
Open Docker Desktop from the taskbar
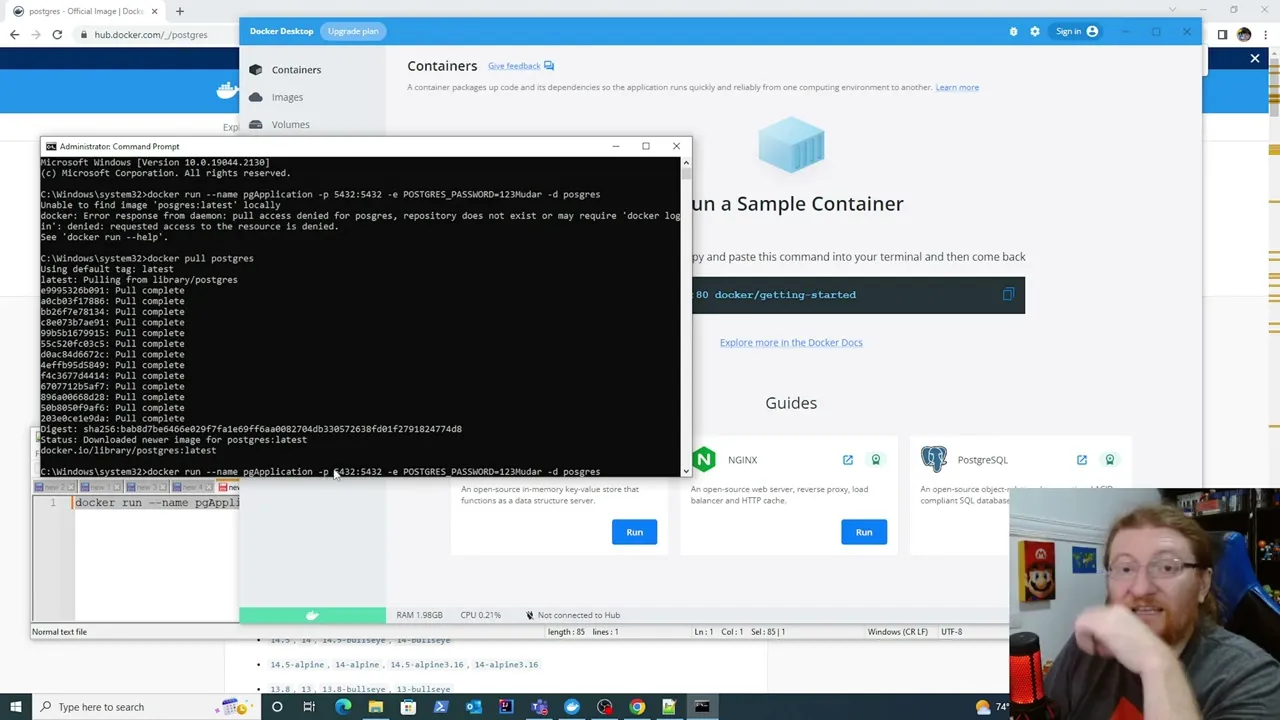tap(571, 707)
